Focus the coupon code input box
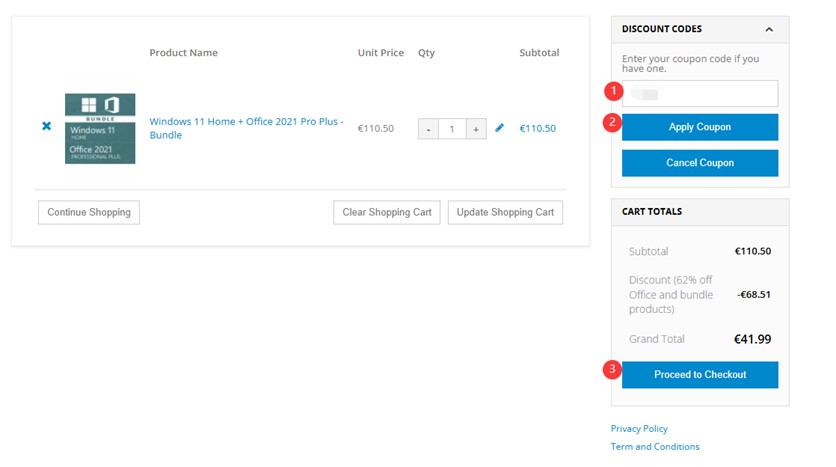 coord(700,94)
